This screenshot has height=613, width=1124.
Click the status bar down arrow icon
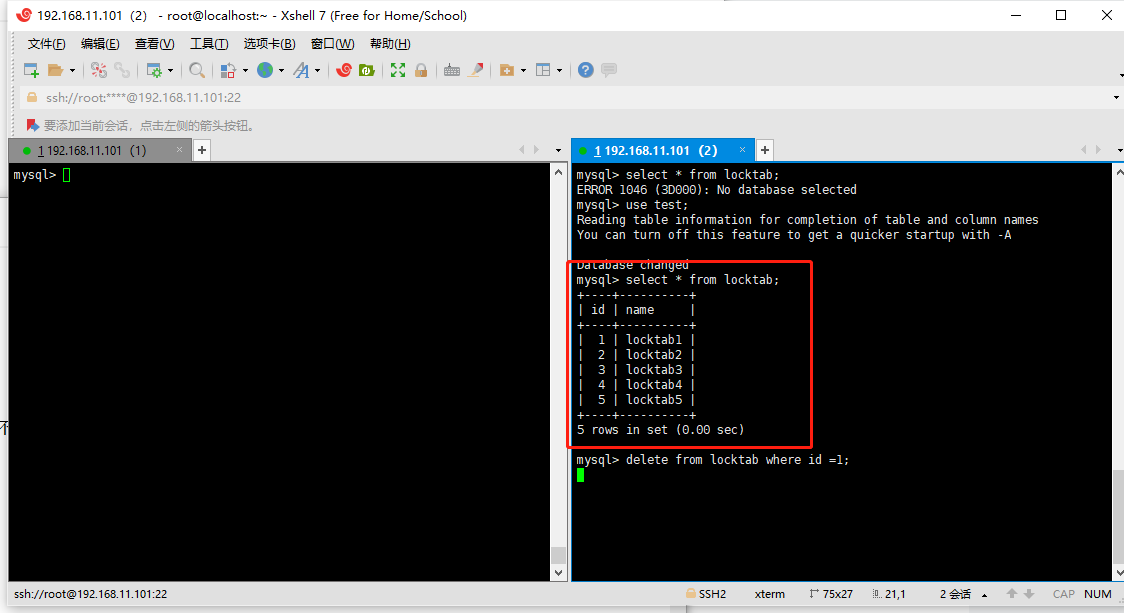(1029, 594)
